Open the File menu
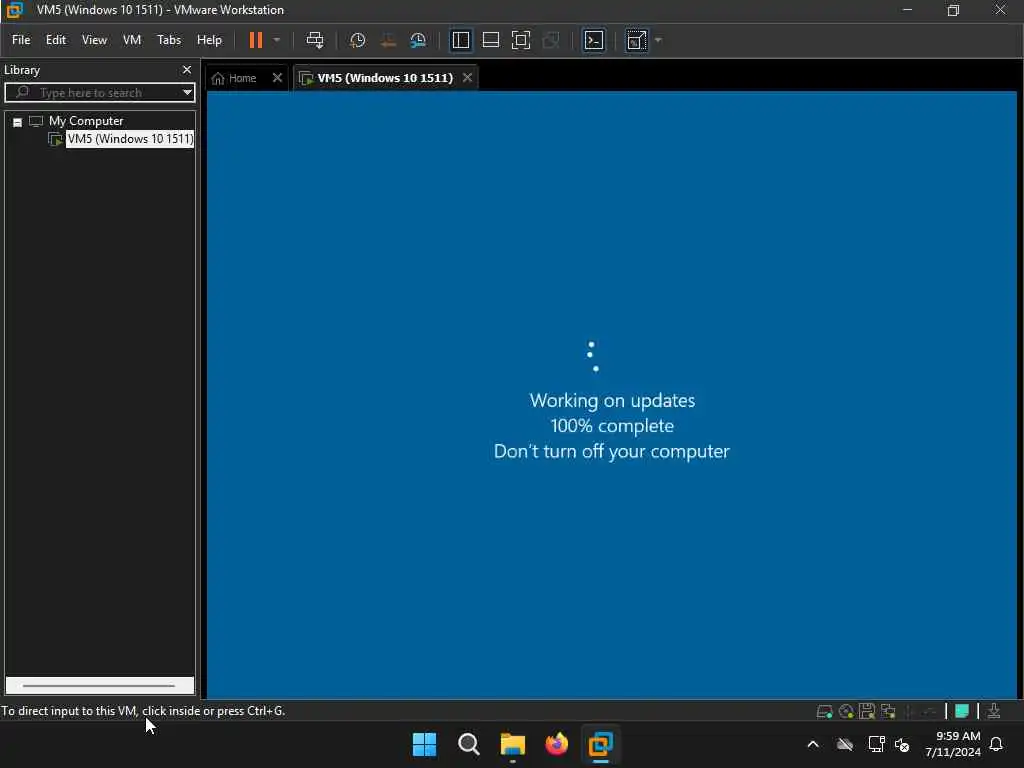Image resolution: width=1024 pixels, height=768 pixels. tap(21, 40)
